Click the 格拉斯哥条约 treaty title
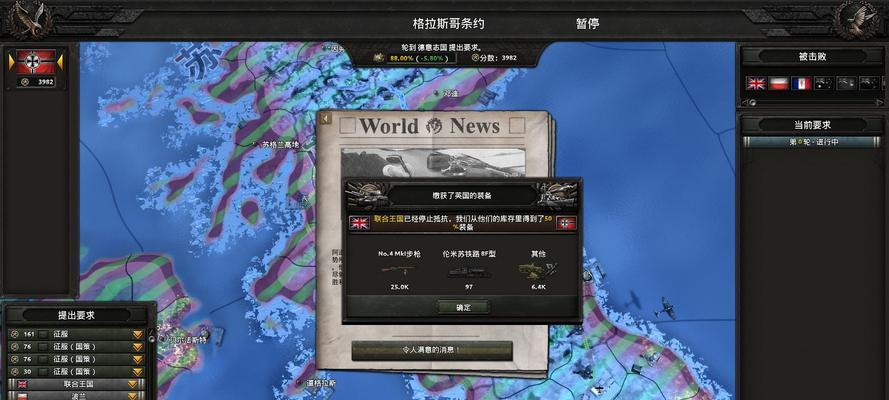 448,24
